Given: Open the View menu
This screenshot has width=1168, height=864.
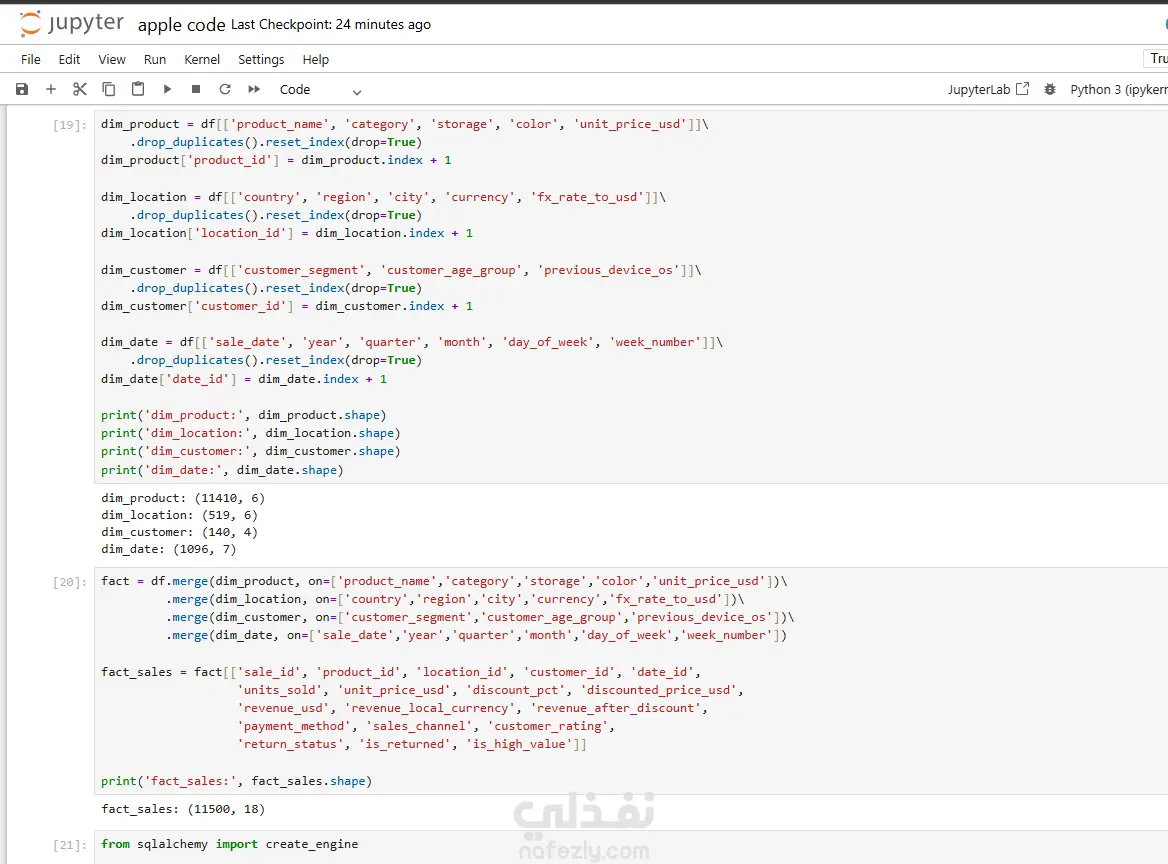Looking at the screenshot, I should coord(112,60).
